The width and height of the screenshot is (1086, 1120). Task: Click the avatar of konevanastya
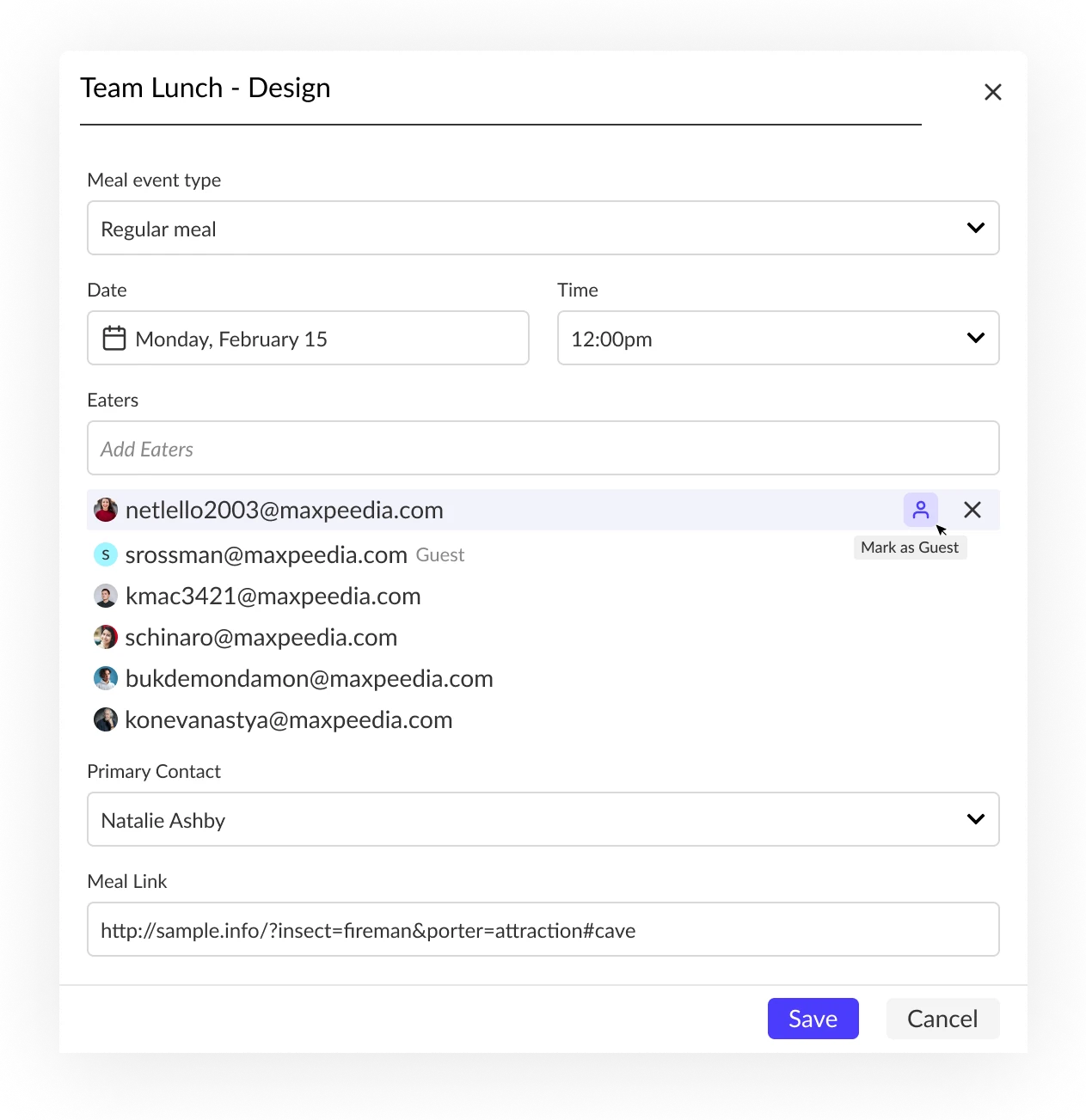click(106, 719)
